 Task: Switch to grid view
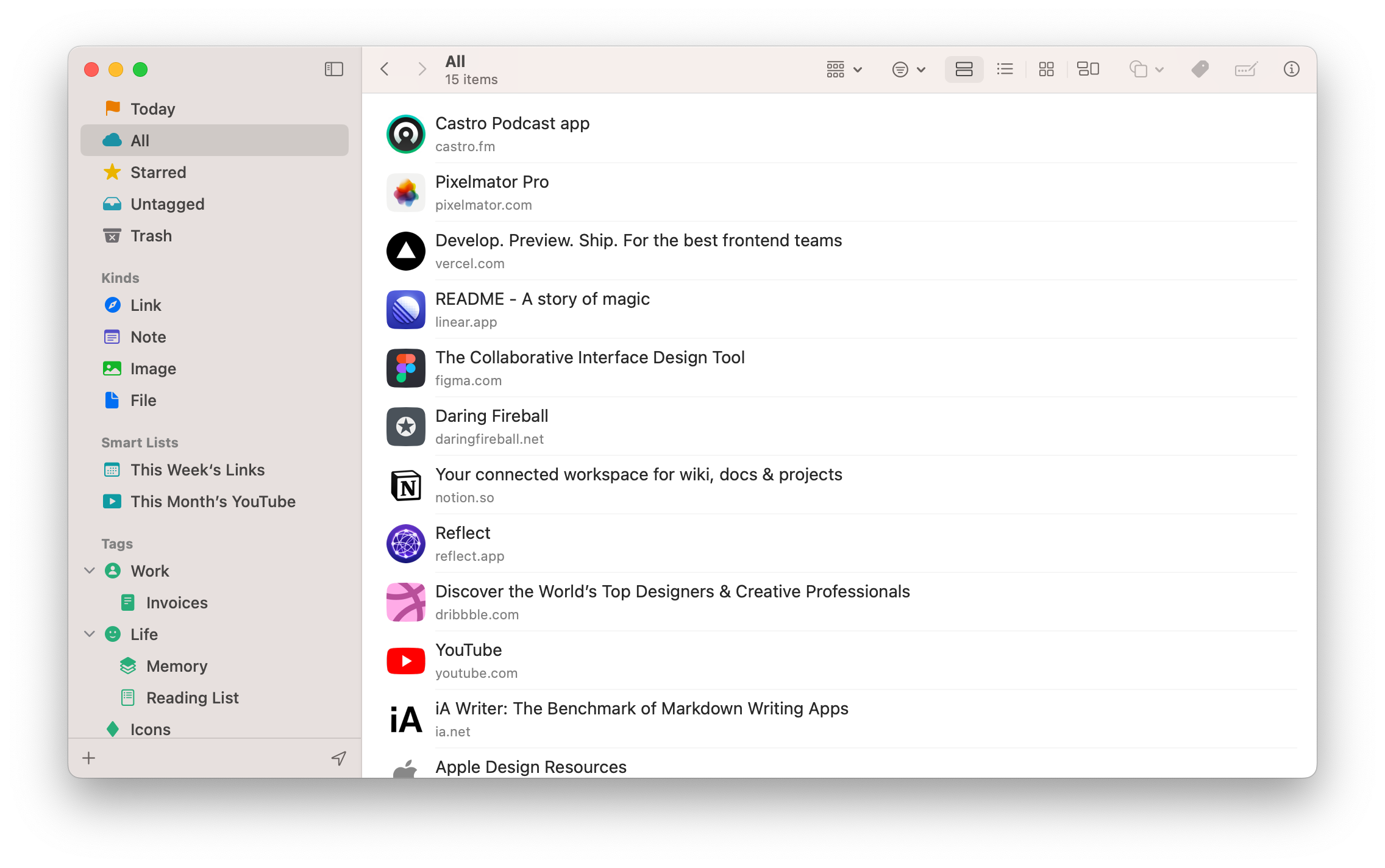click(1046, 69)
